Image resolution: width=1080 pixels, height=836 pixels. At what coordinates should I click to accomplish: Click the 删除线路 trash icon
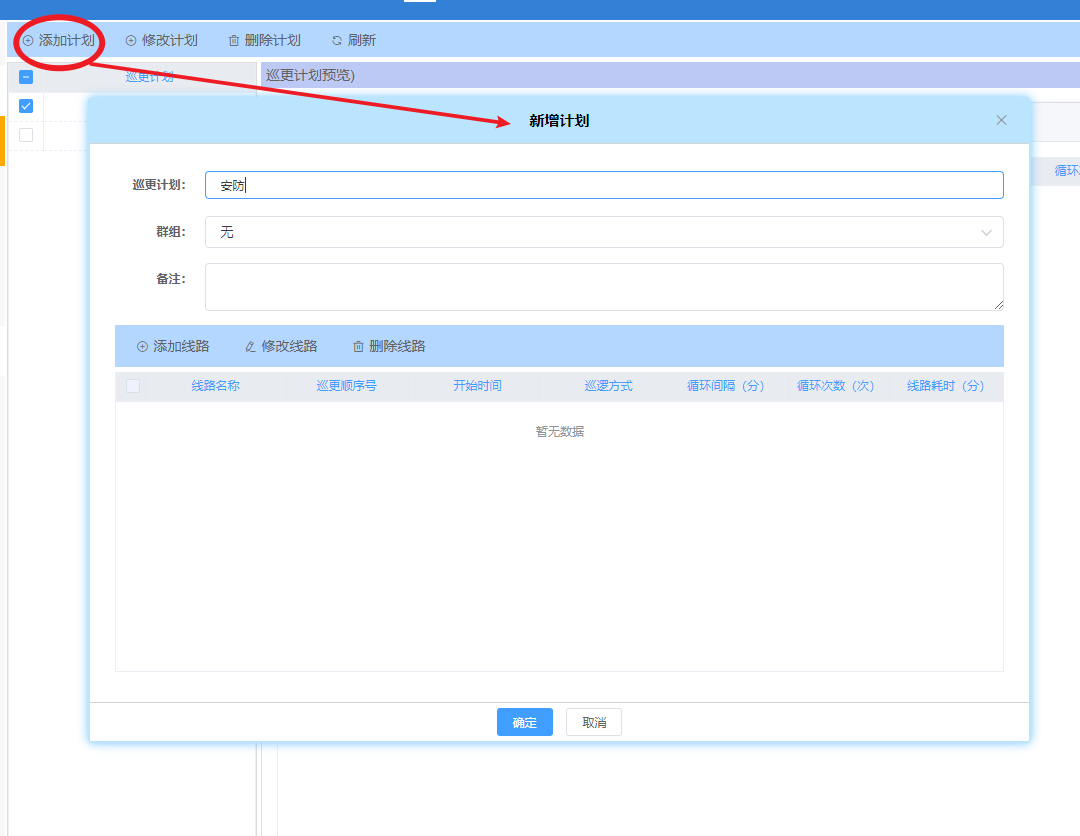[358, 347]
